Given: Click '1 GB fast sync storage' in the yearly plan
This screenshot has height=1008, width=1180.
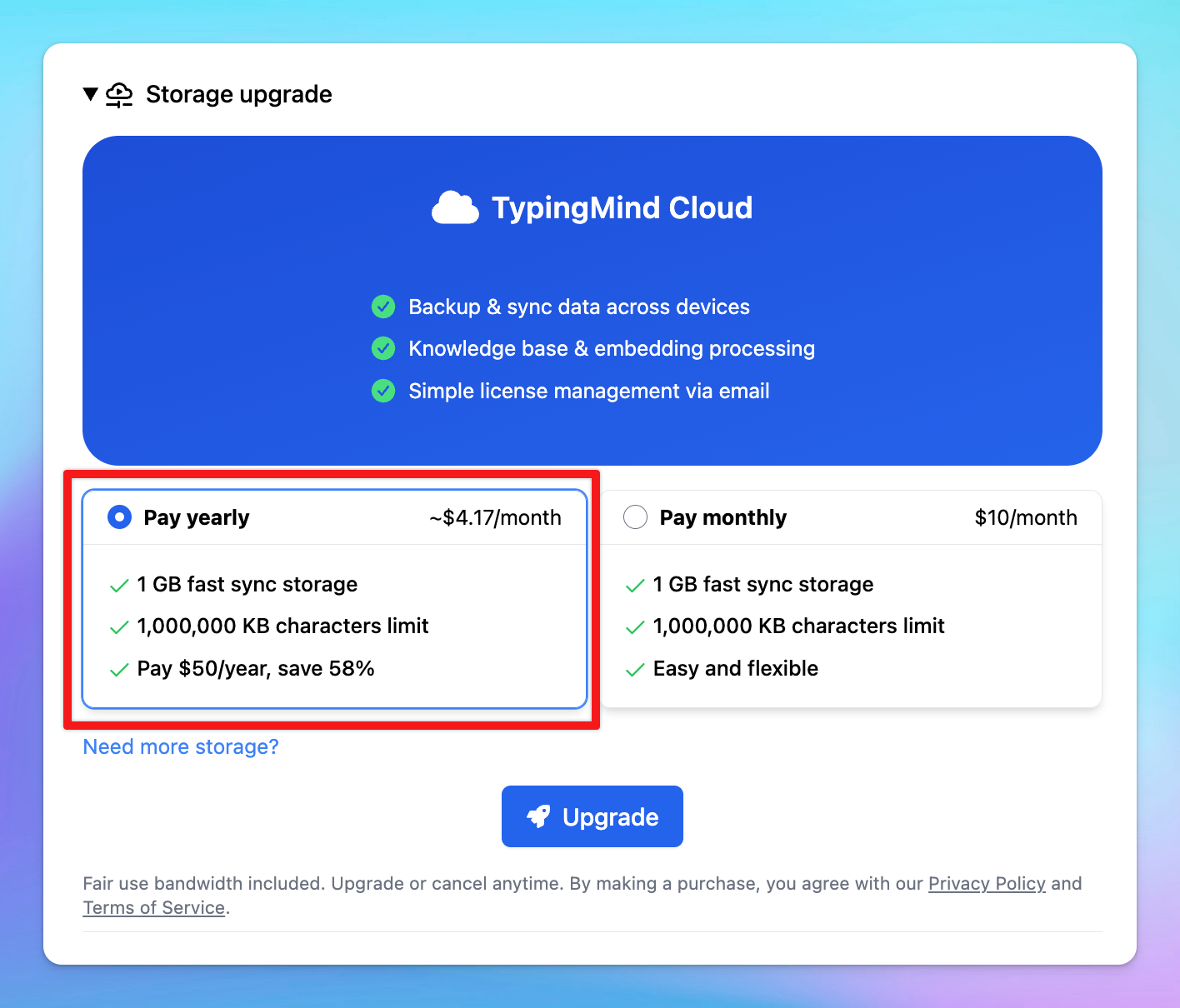Looking at the screenshot, I should click(247, 584).
